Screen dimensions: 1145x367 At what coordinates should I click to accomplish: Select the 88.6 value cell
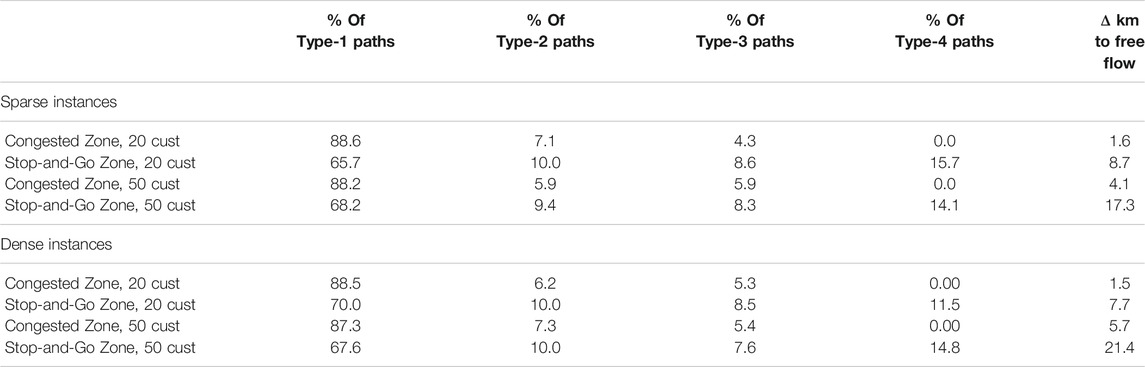[348, 144]
